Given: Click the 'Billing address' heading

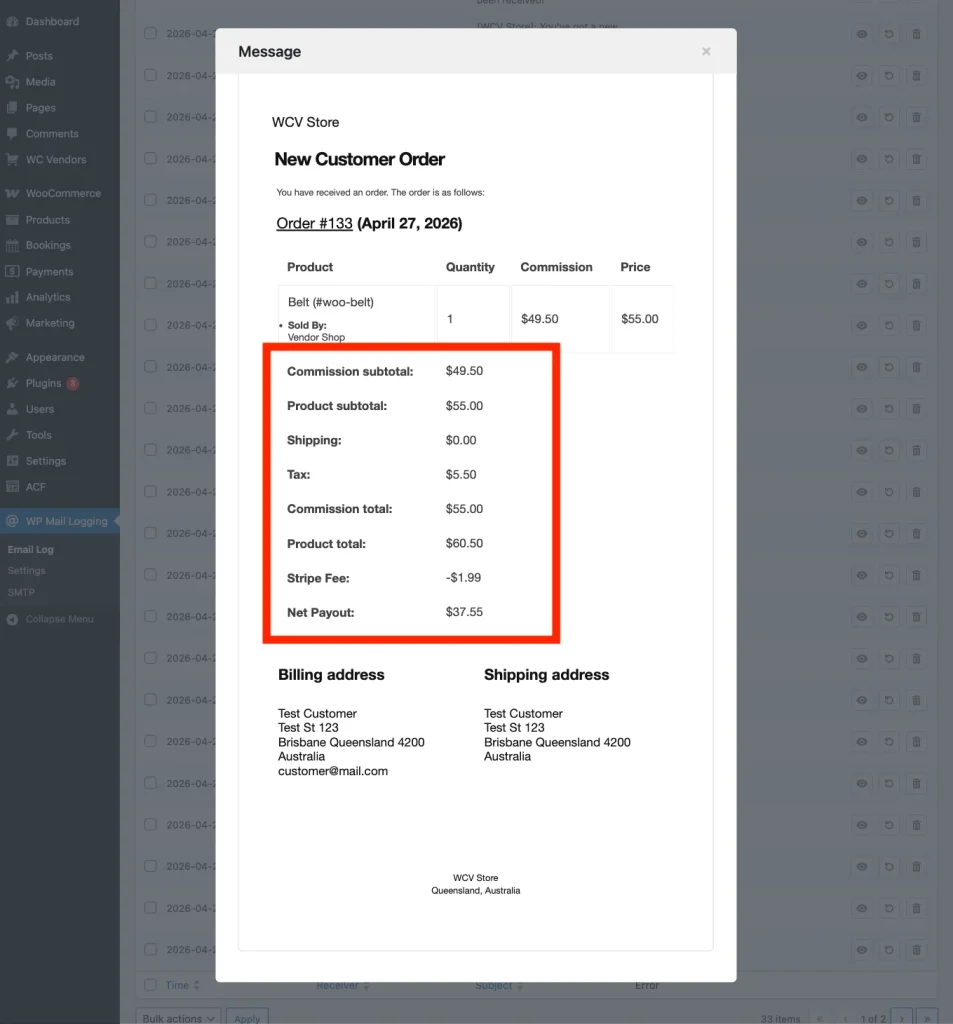Looking at the screenshot, I should point(331,675).
